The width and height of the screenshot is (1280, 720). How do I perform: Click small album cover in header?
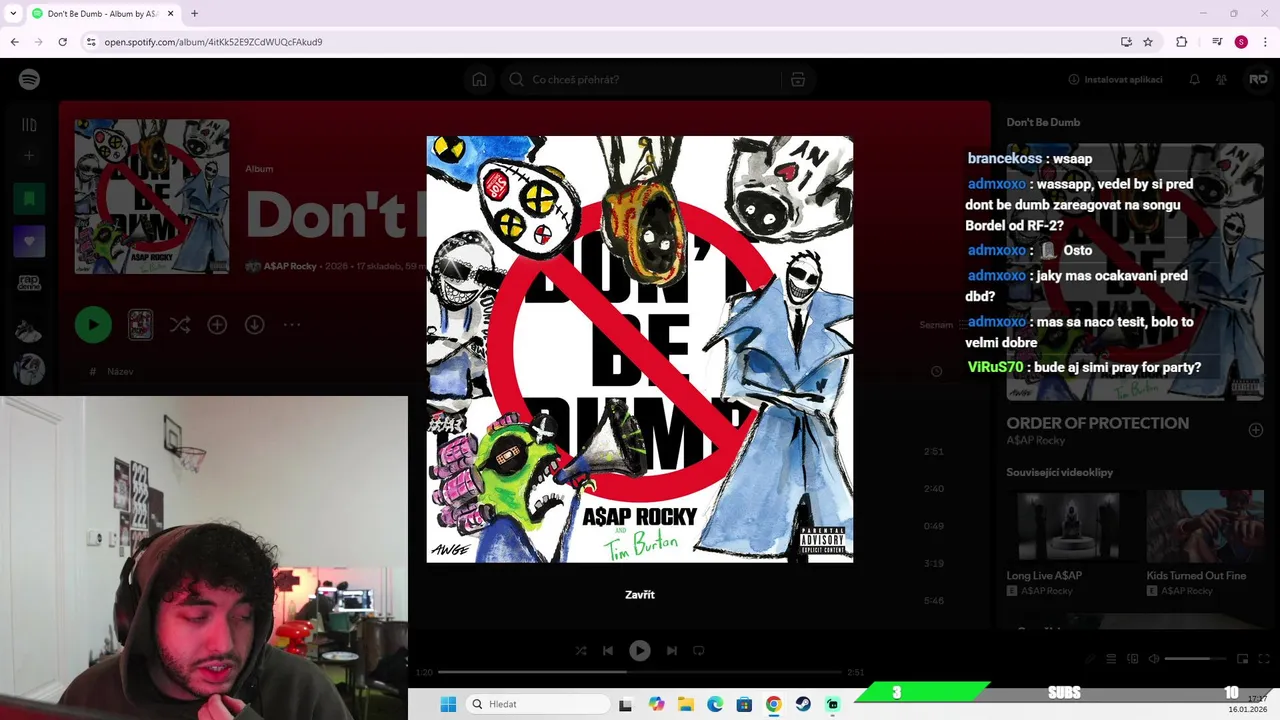152,197
